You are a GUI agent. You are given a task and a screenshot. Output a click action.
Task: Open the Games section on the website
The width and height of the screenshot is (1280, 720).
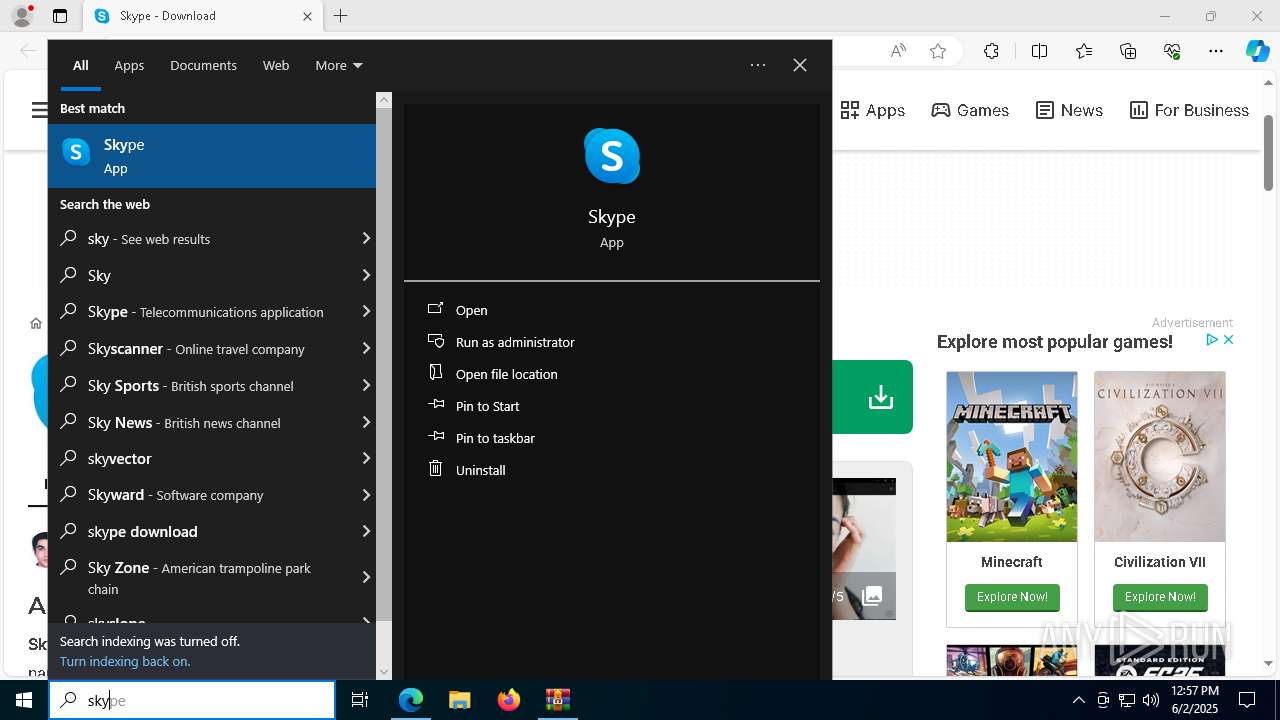pos(970,110)
